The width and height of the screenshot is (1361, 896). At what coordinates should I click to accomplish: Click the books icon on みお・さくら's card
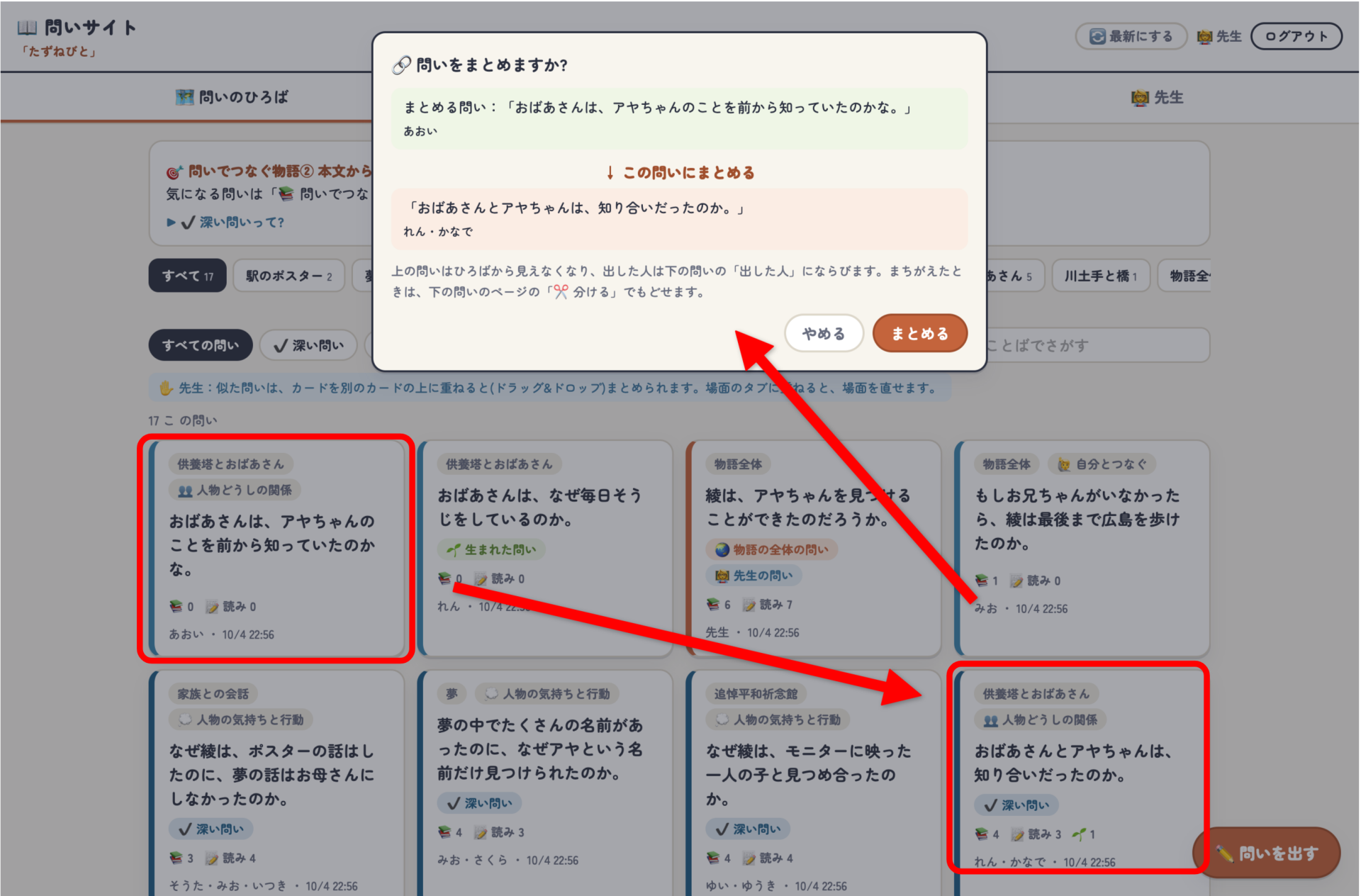coord(444,832)
